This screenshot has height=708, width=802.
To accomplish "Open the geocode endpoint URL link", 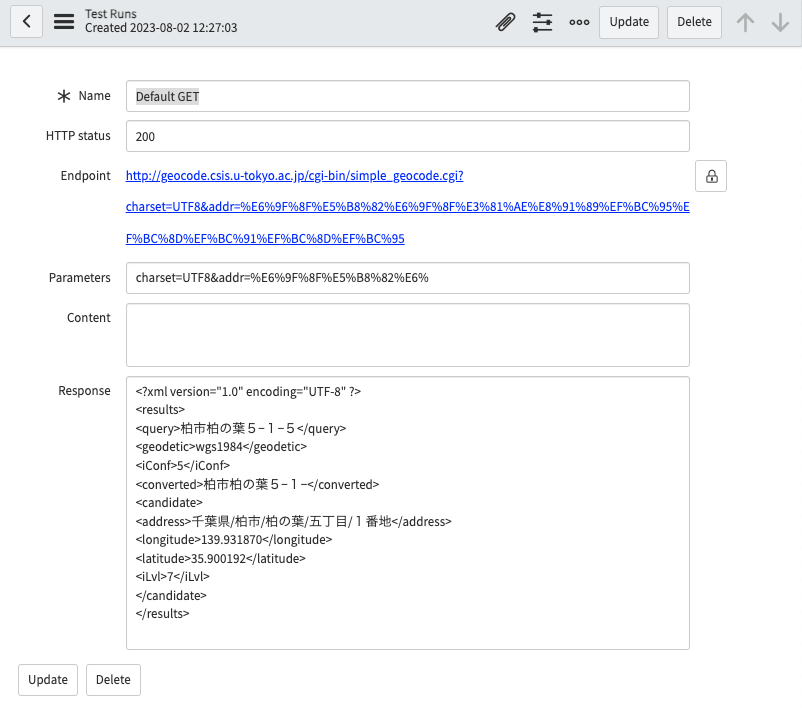I will tap(294, 174).
